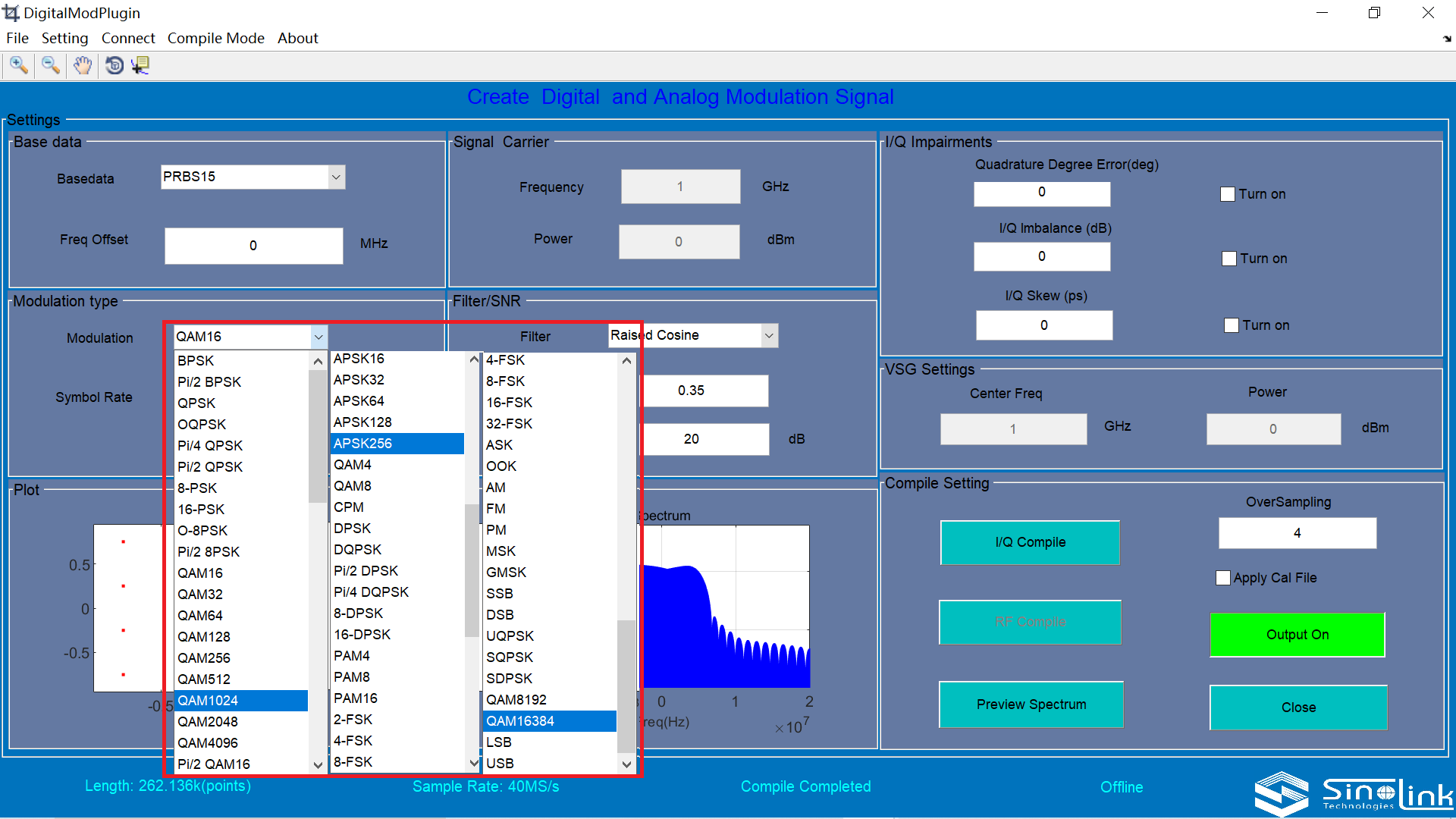Activate the Rotate 3D tool
Viewport: 1456px width, 819px height.
pos(115,66)
